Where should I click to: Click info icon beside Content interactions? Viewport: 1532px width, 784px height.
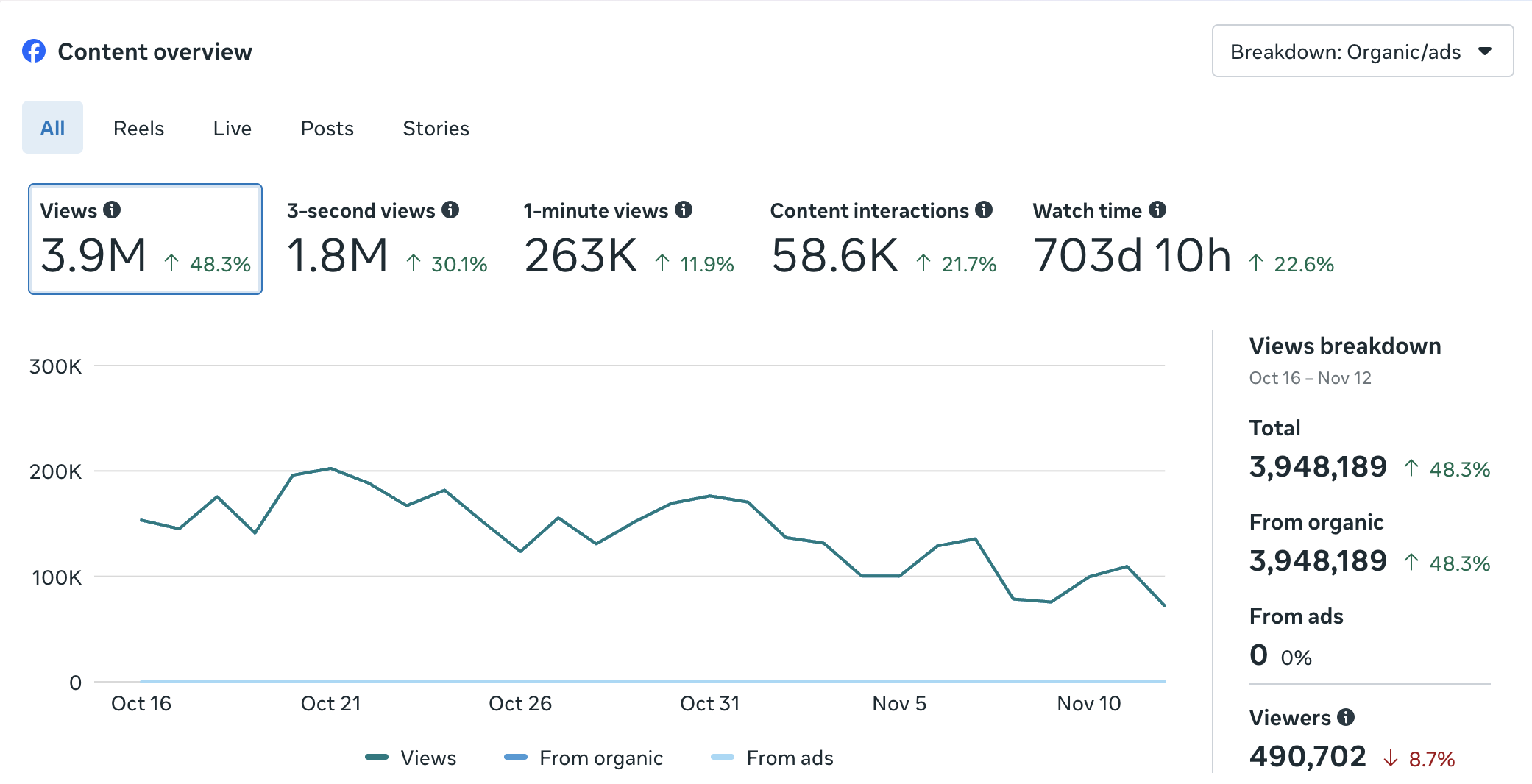click(x=984, y=210)
